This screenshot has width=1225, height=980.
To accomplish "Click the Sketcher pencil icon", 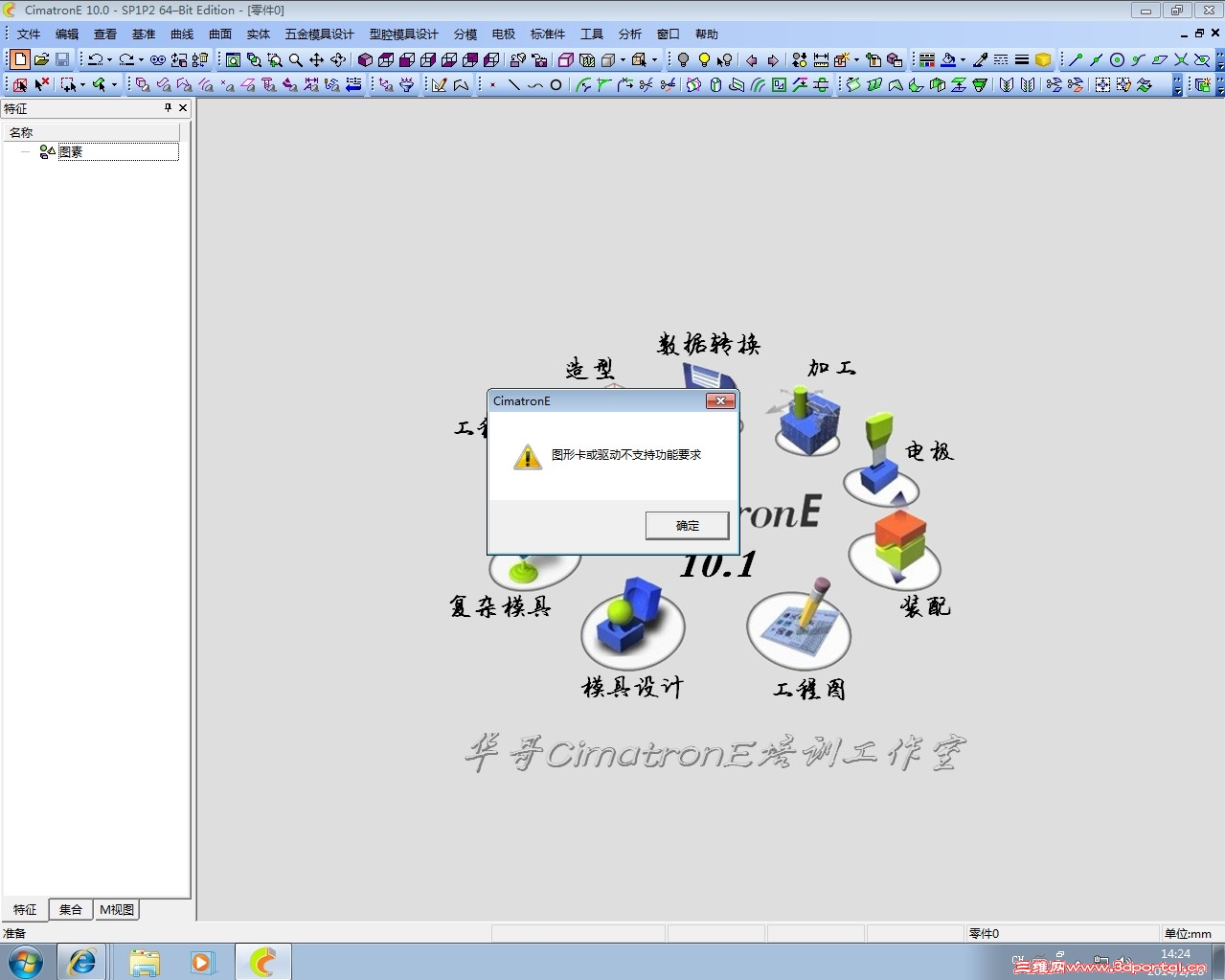I will click(x=440, y=85).
